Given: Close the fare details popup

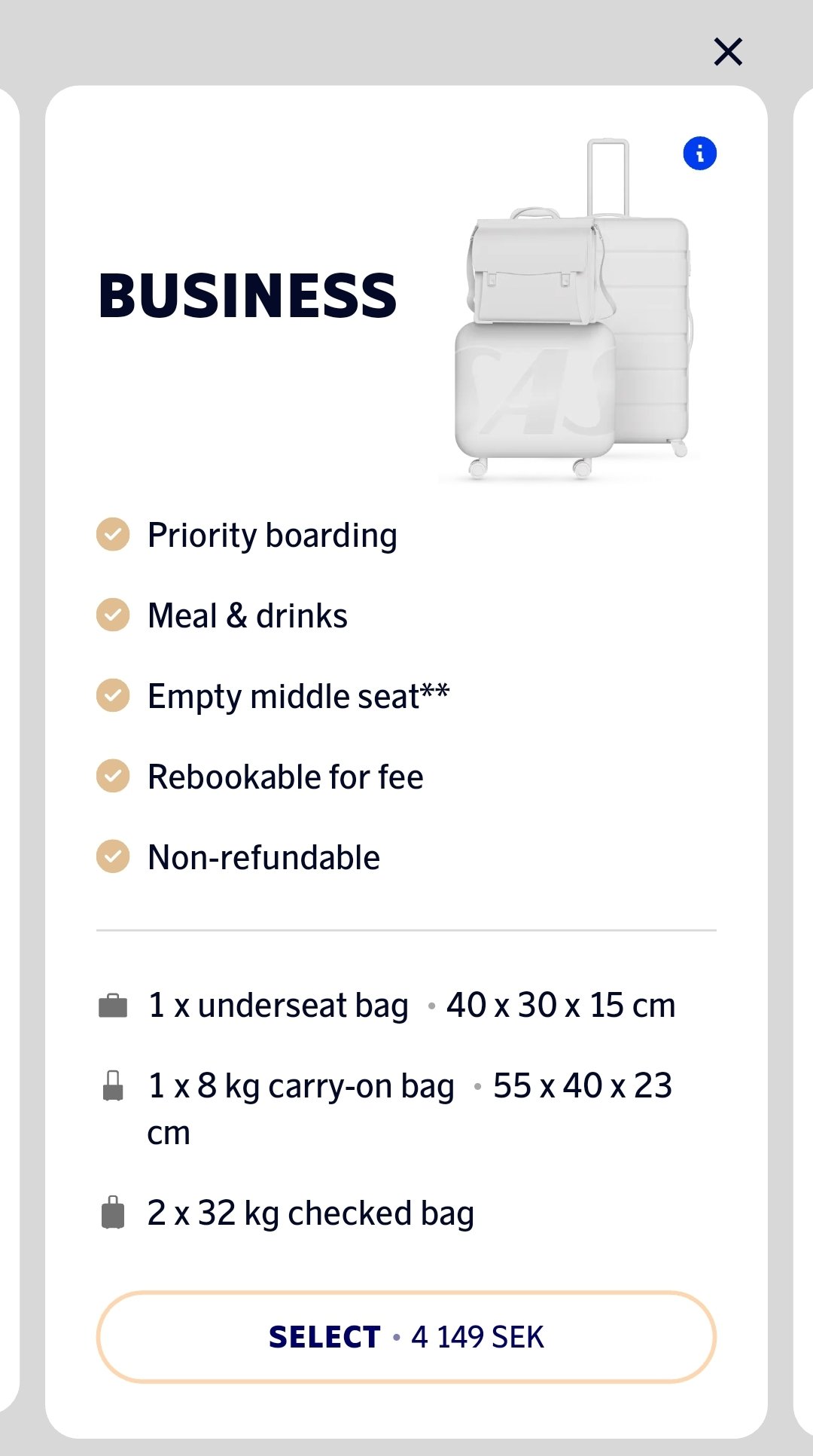Looking at the screenshot, I should 728,52.
